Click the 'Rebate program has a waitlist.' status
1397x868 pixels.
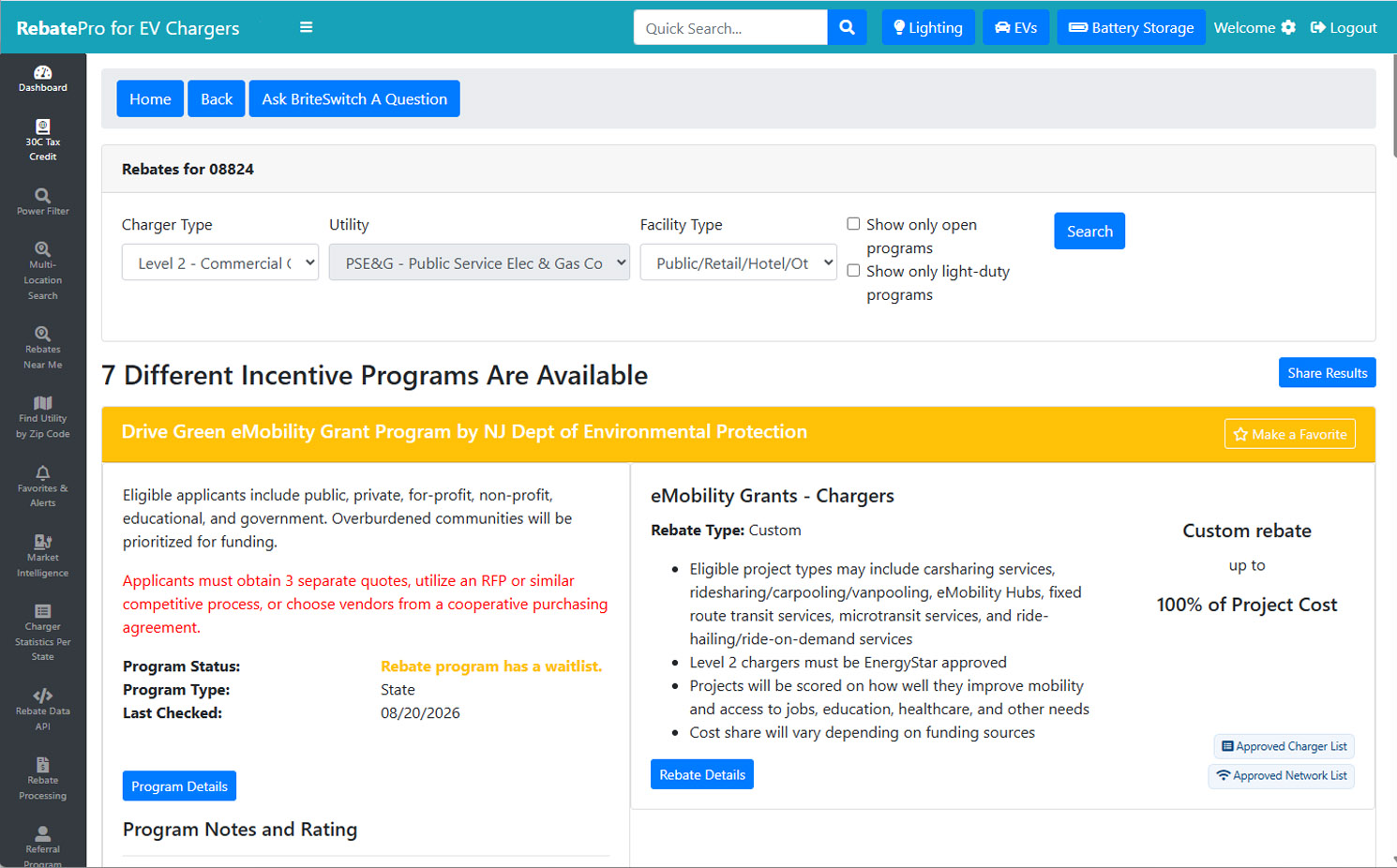[491, 666]
